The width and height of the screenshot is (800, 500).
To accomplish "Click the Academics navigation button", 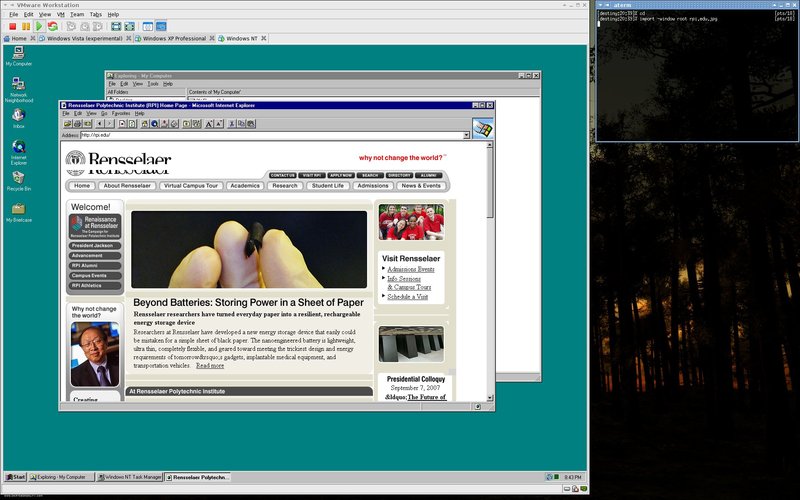I will (245, 186).
